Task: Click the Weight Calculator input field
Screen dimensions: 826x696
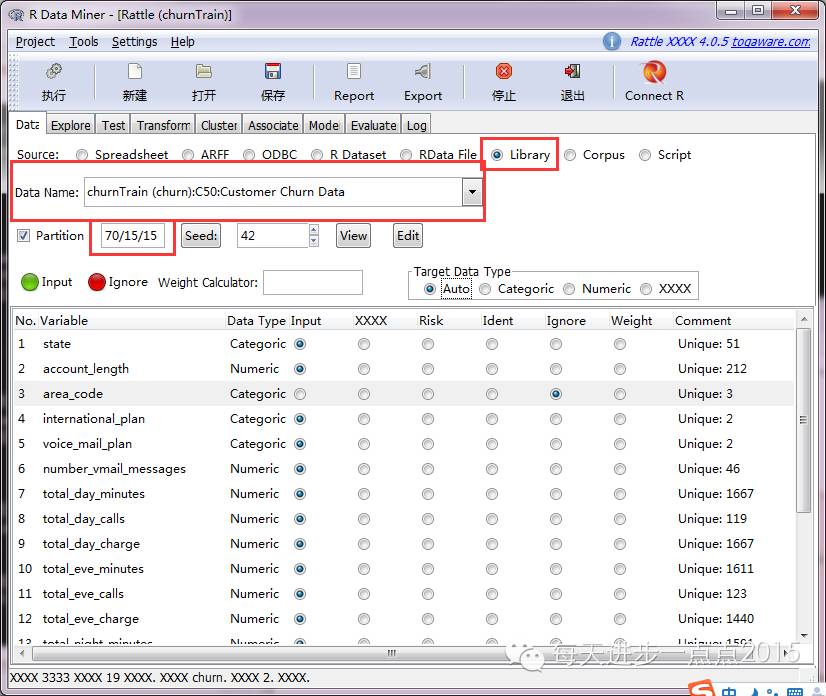Action: click(x=312, y=283)
